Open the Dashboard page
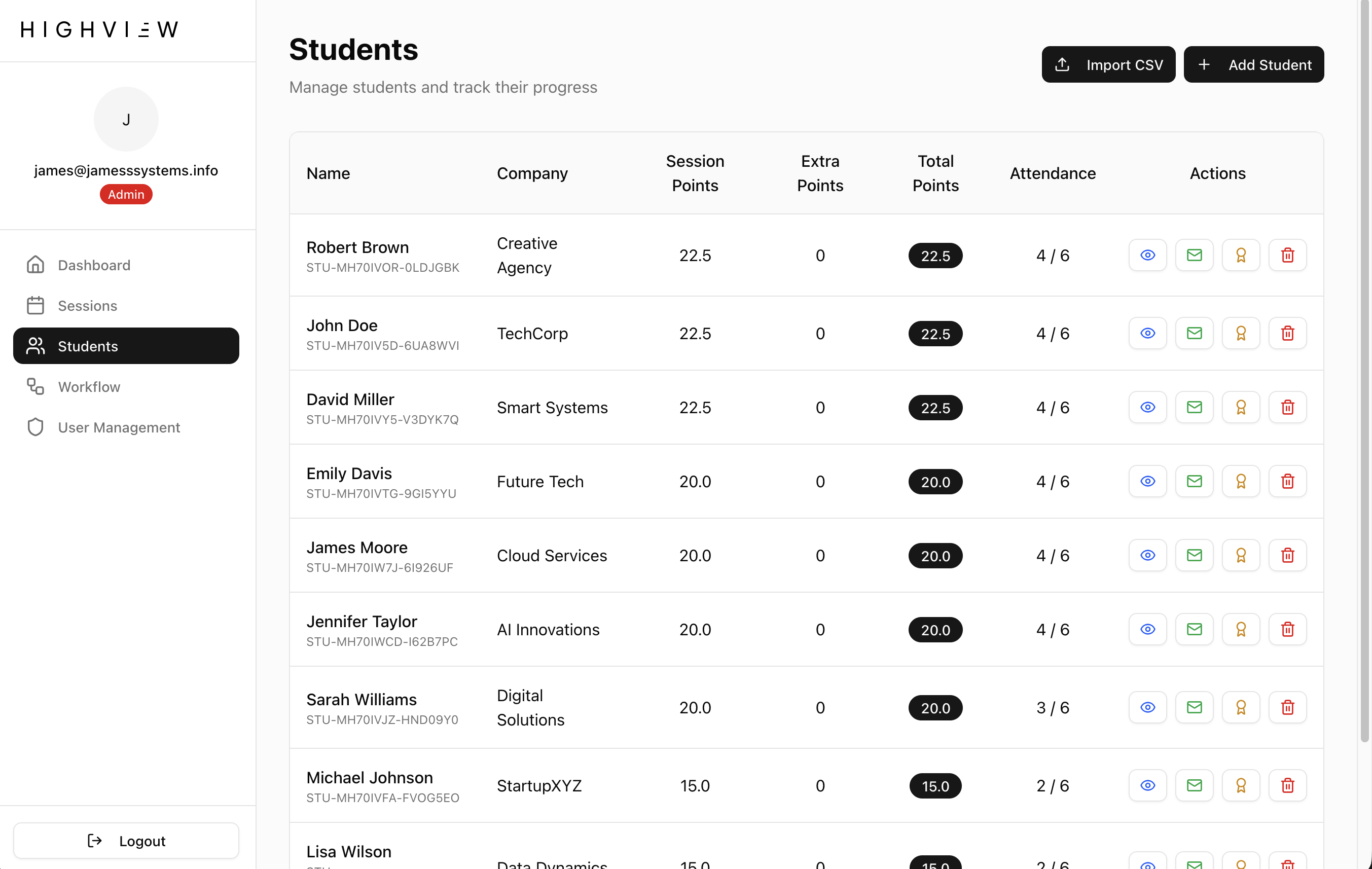The height and width of the screenshot is (869, 1372). (x=94, y=265)
